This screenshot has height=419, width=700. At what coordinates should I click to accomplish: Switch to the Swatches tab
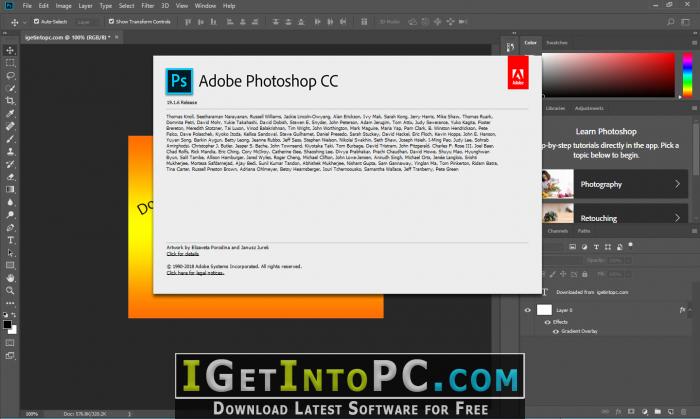point(557,43)
